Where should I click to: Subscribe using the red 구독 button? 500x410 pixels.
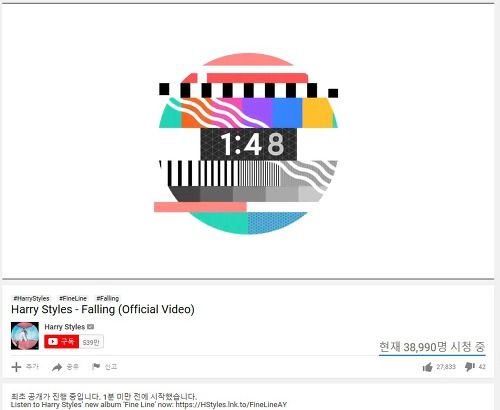[x=62, y=342]
